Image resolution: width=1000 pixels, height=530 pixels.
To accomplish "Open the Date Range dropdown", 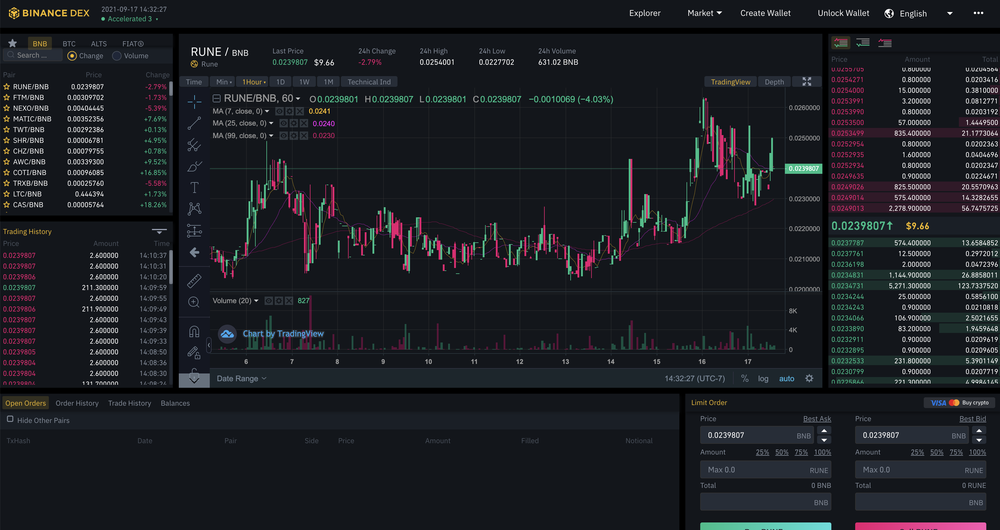I will point(242,378).
